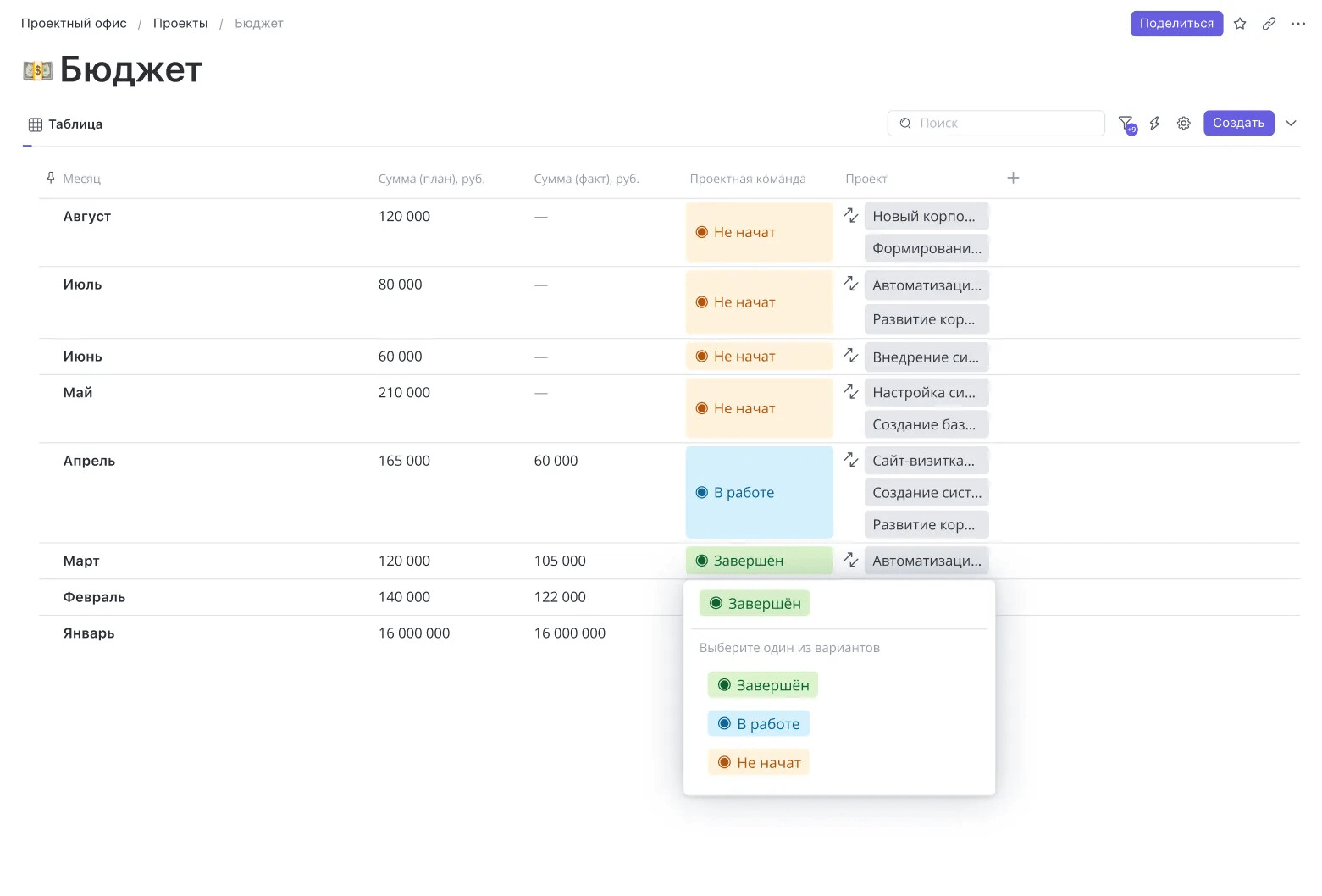This screenshot has width=1322, height=896.
Task: Choose Завершён option in dropdown list
Action: click(763, 685)
